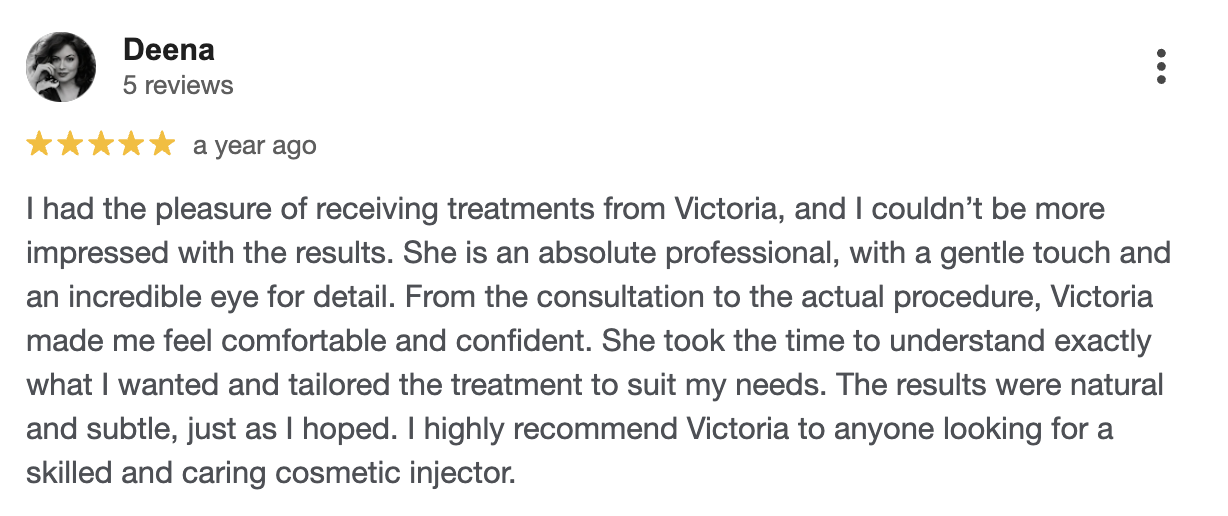The height and width of the screenshot is (516, 1228).
Task: Click the "a year ago" timestamp
Action: click(x=254, y=146)
